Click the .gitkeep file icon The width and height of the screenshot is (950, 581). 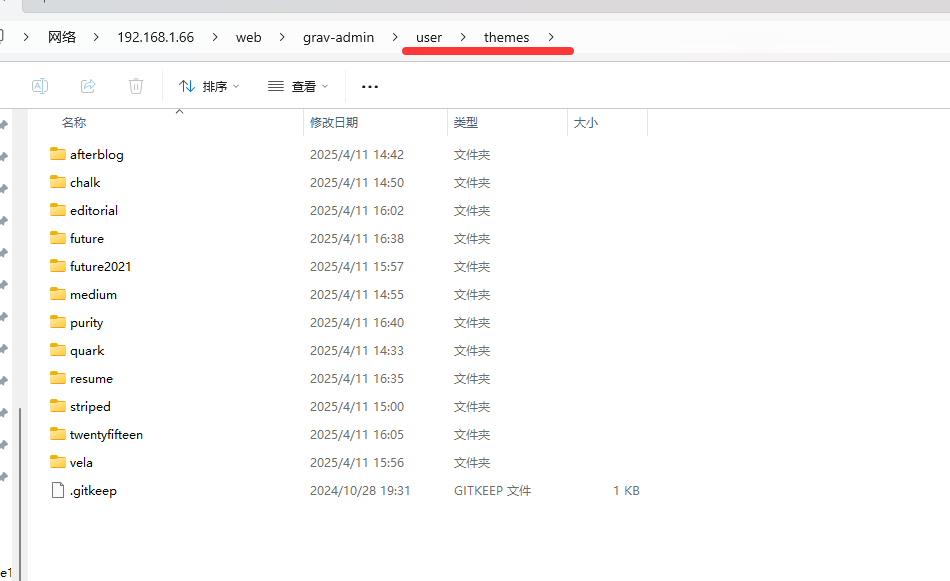[x=58, y=490]
